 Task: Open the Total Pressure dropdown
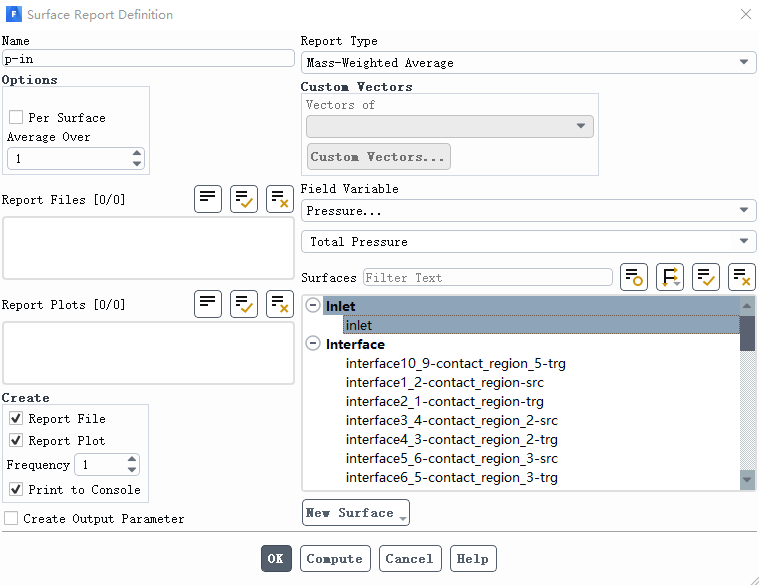(528, 241)
